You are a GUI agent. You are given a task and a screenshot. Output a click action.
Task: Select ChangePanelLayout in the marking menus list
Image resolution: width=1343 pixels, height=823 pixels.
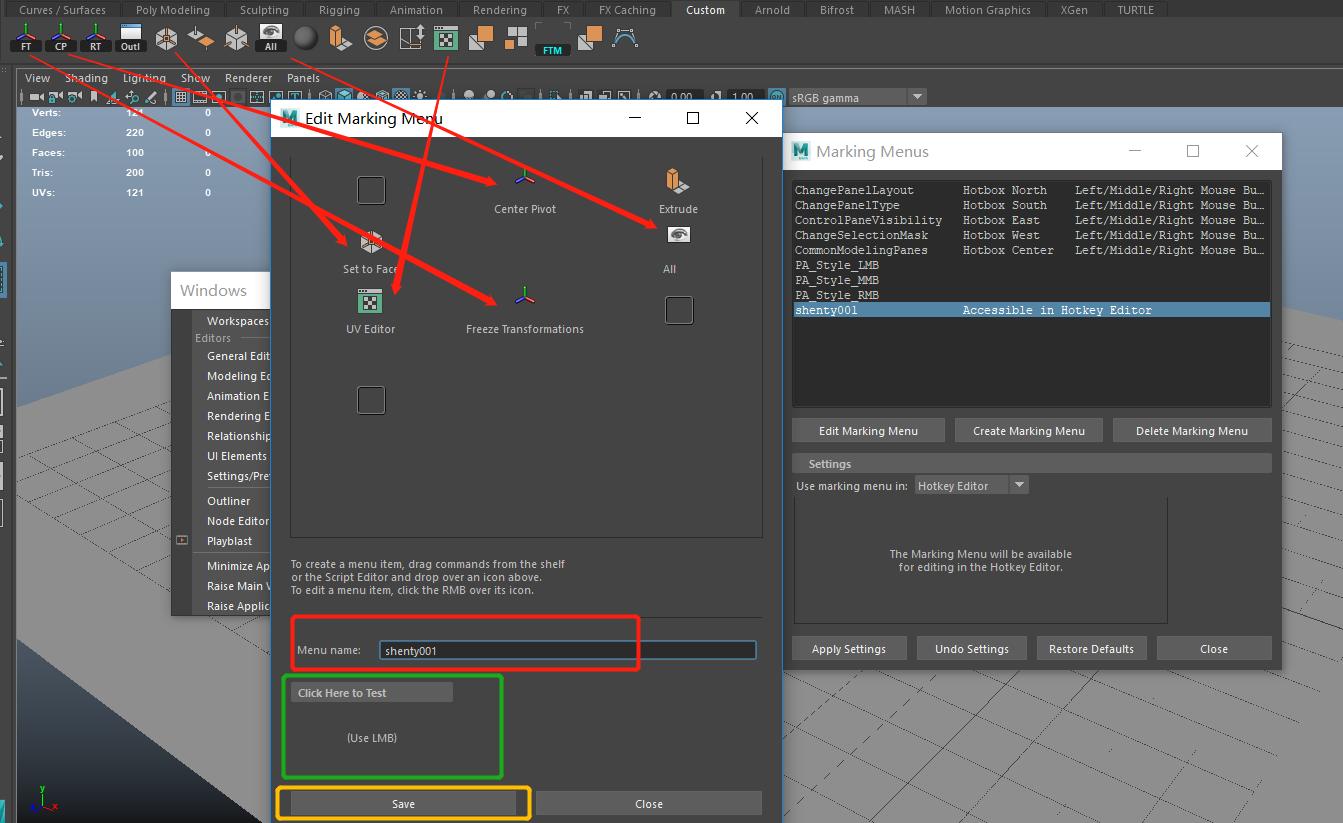click(x=1030, y=190)
